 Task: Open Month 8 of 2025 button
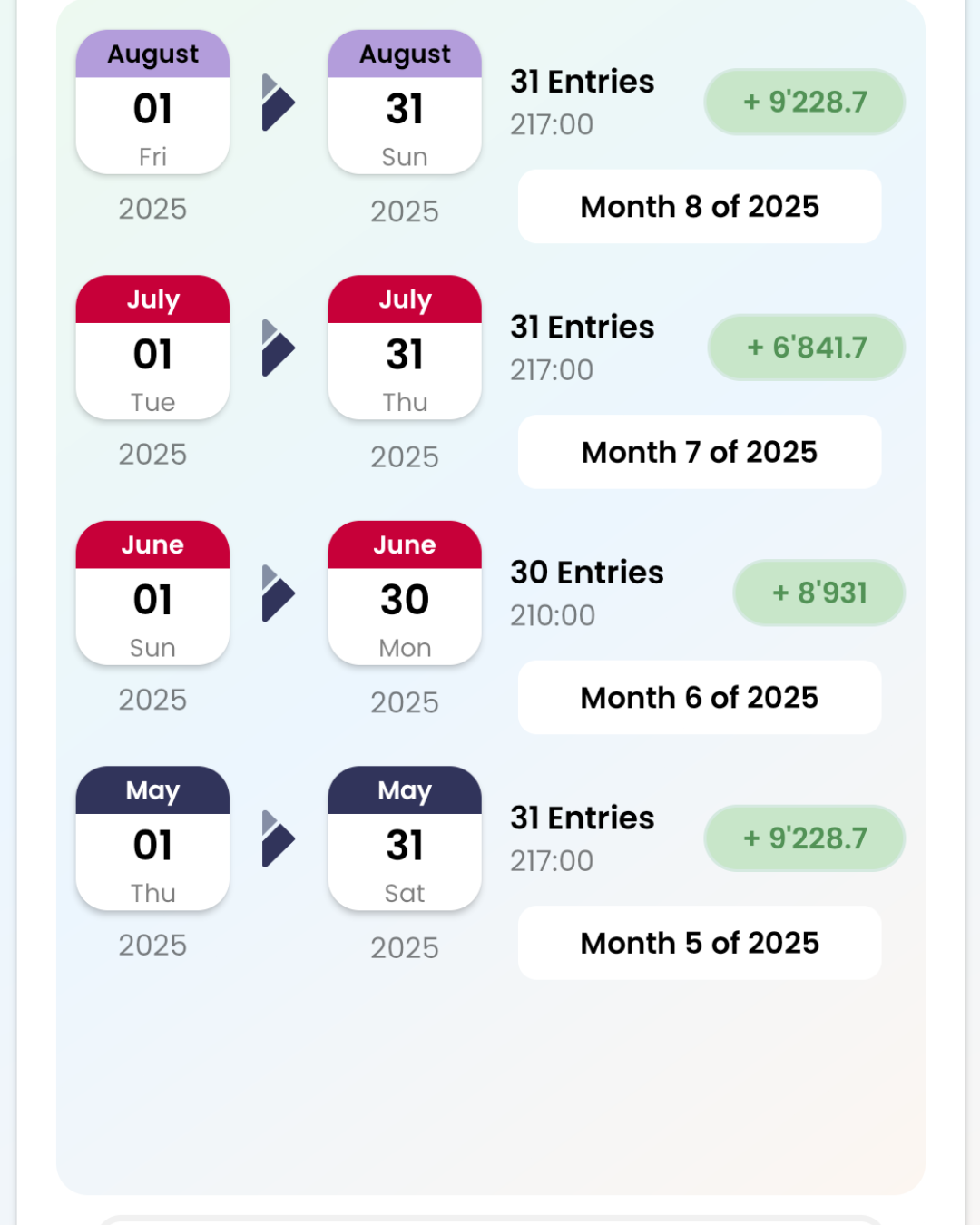[700, 207]
